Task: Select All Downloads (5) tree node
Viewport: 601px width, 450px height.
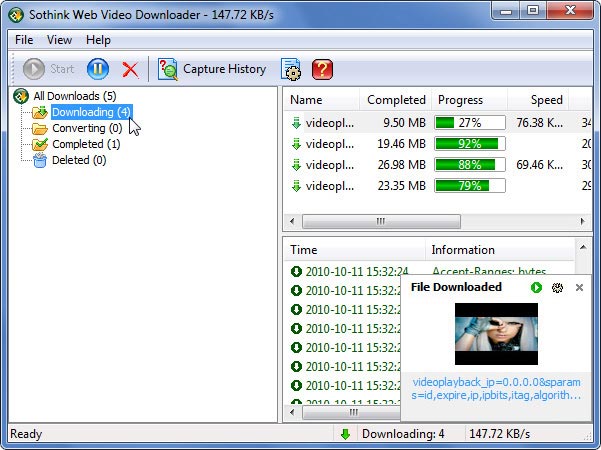Action: click(x=75, y=96)
